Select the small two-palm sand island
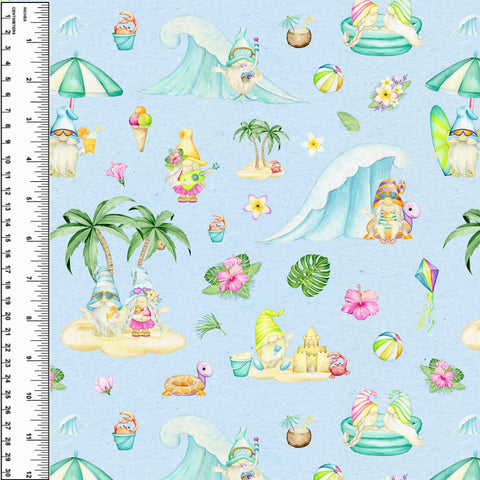 click(261, 149)
